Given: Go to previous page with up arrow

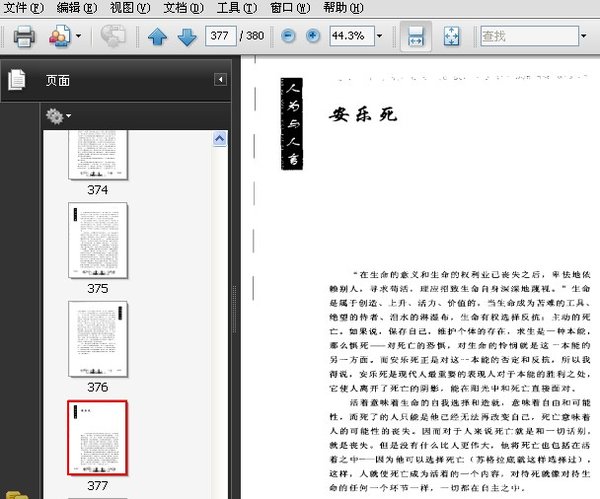Looking at the screenshot, I should 157,37.
